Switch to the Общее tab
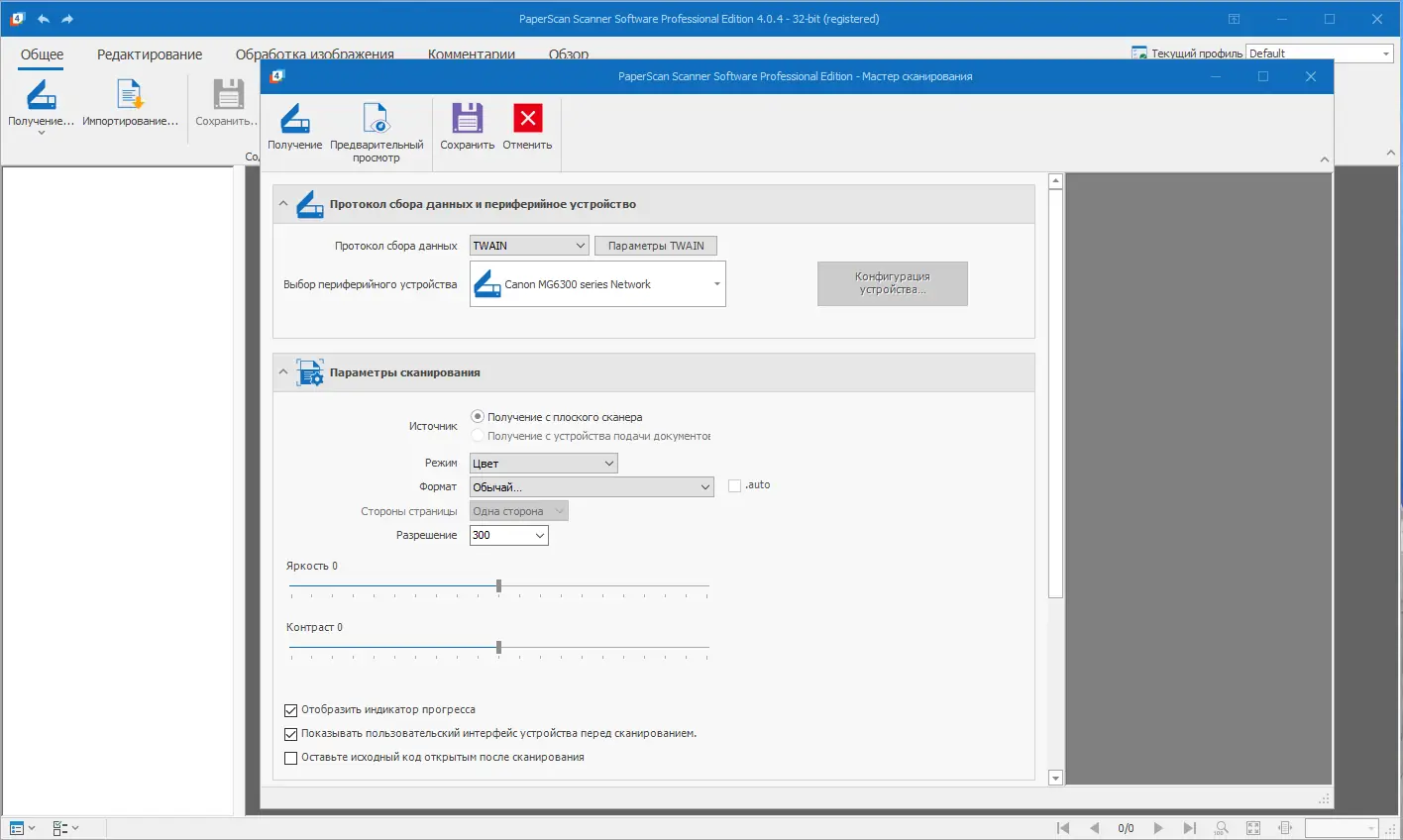 tap(42, 54)
